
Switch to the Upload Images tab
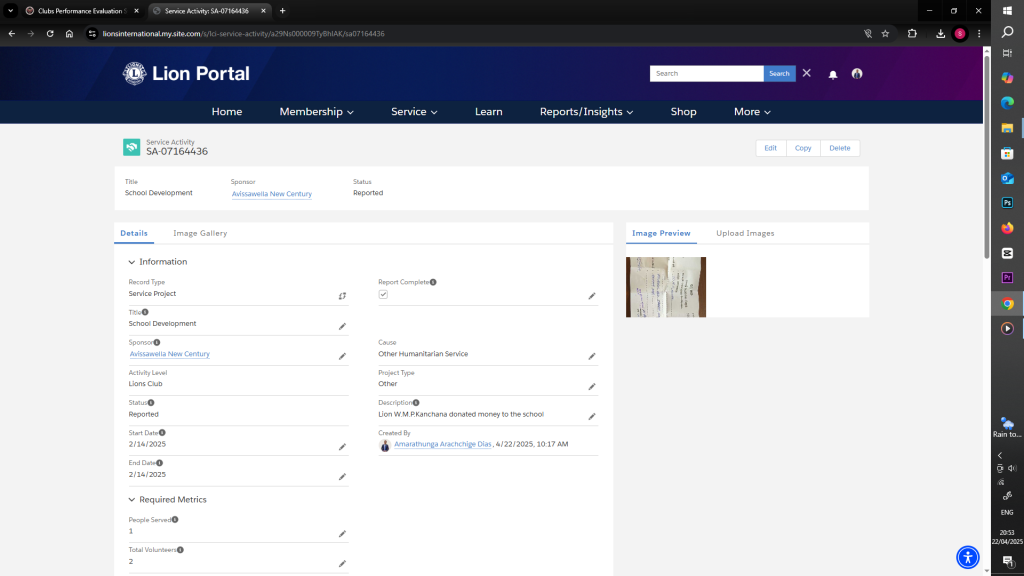pos(745,233)
